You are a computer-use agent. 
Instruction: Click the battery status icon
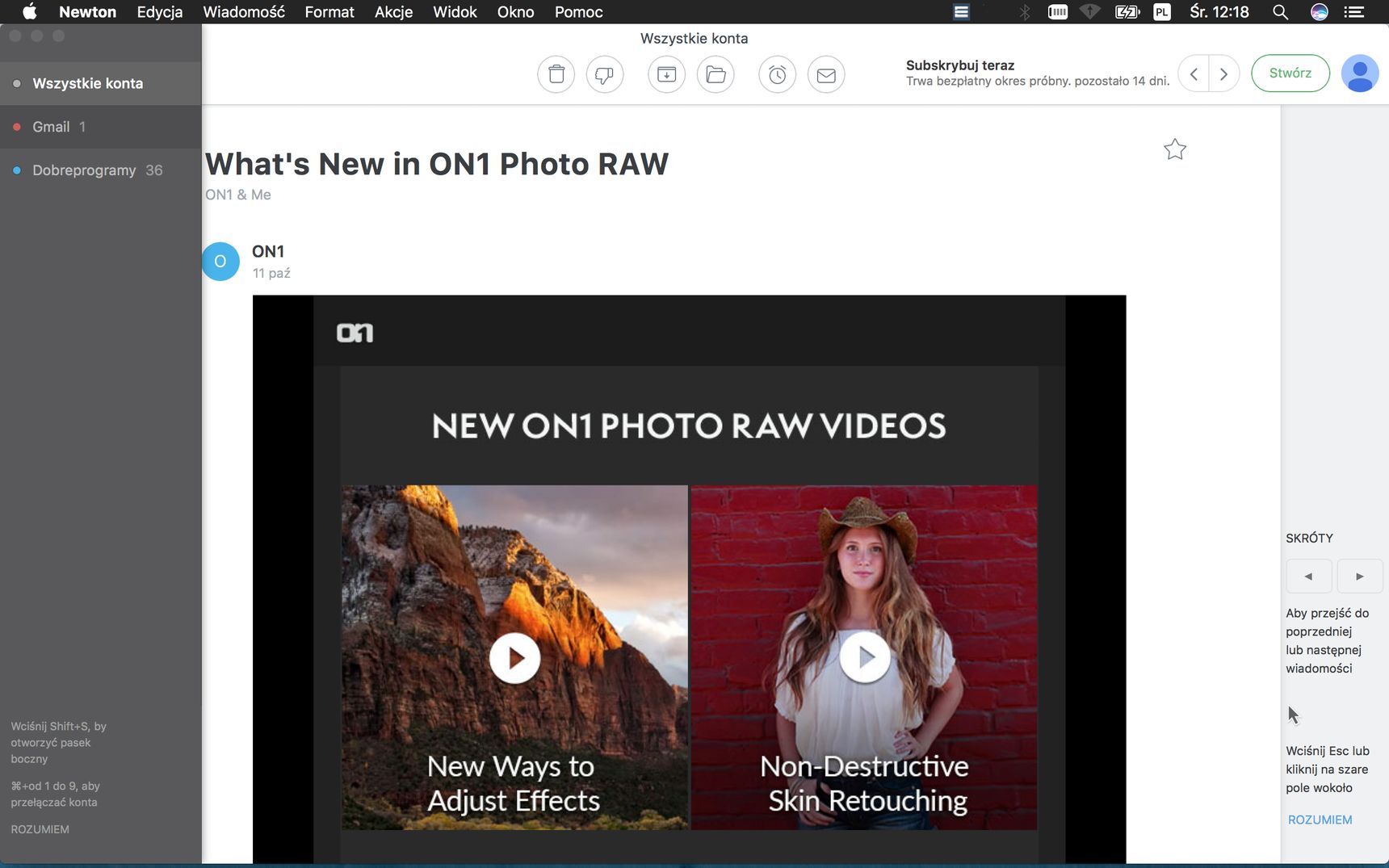[1127, 12]
